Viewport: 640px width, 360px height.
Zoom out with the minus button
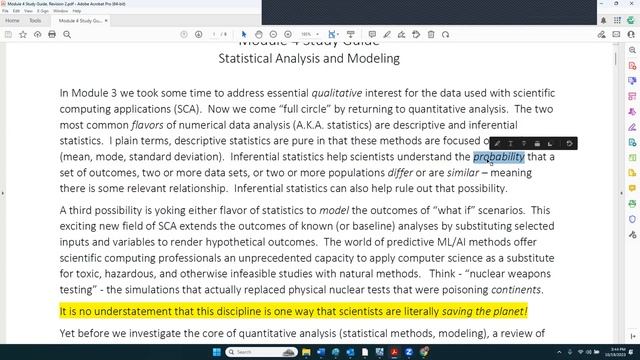273,35
